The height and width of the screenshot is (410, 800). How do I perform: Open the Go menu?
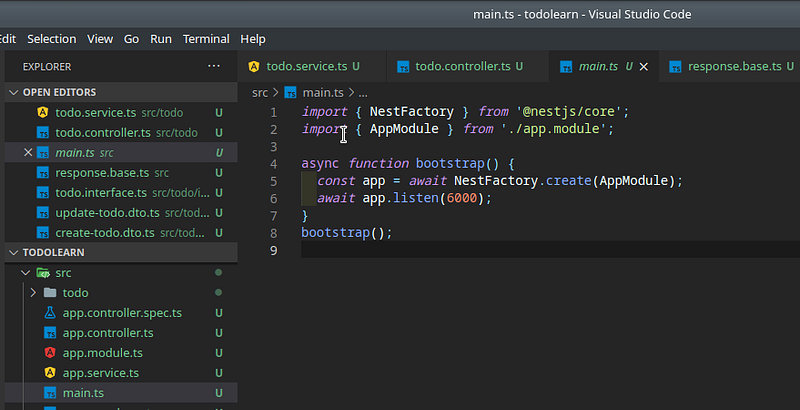pos(131,39)
